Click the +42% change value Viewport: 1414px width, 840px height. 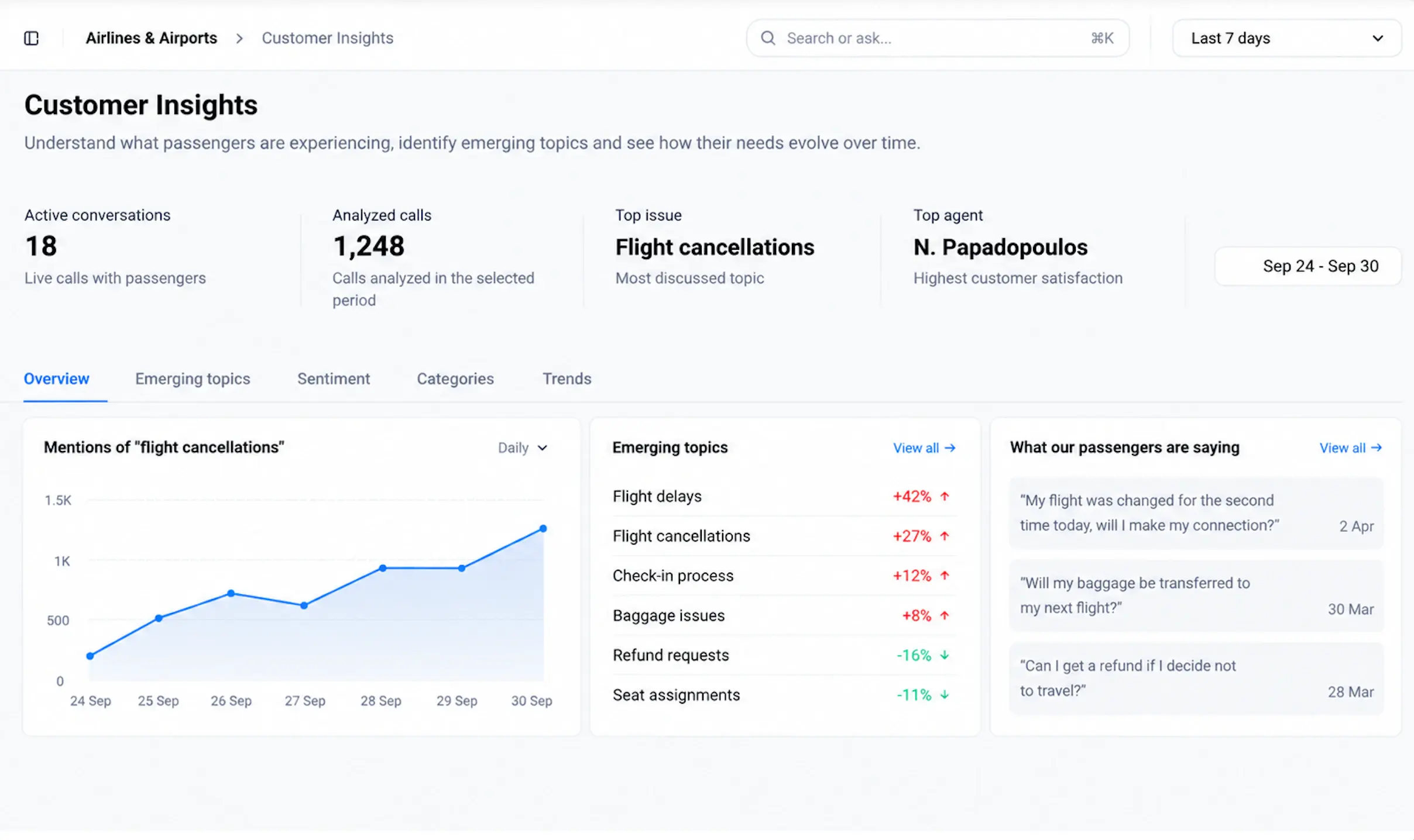(x=912, y=496)
